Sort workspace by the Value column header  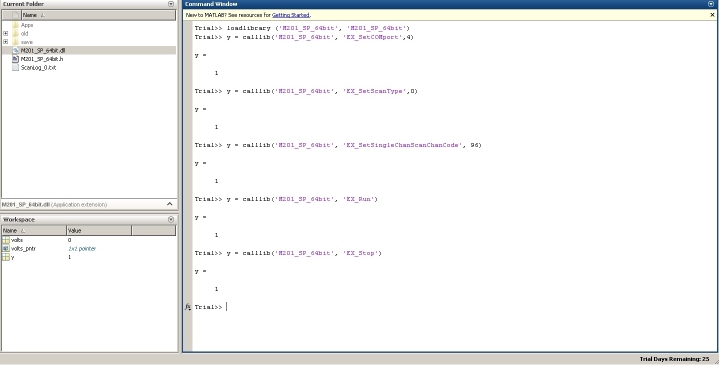tap(99, 230)
